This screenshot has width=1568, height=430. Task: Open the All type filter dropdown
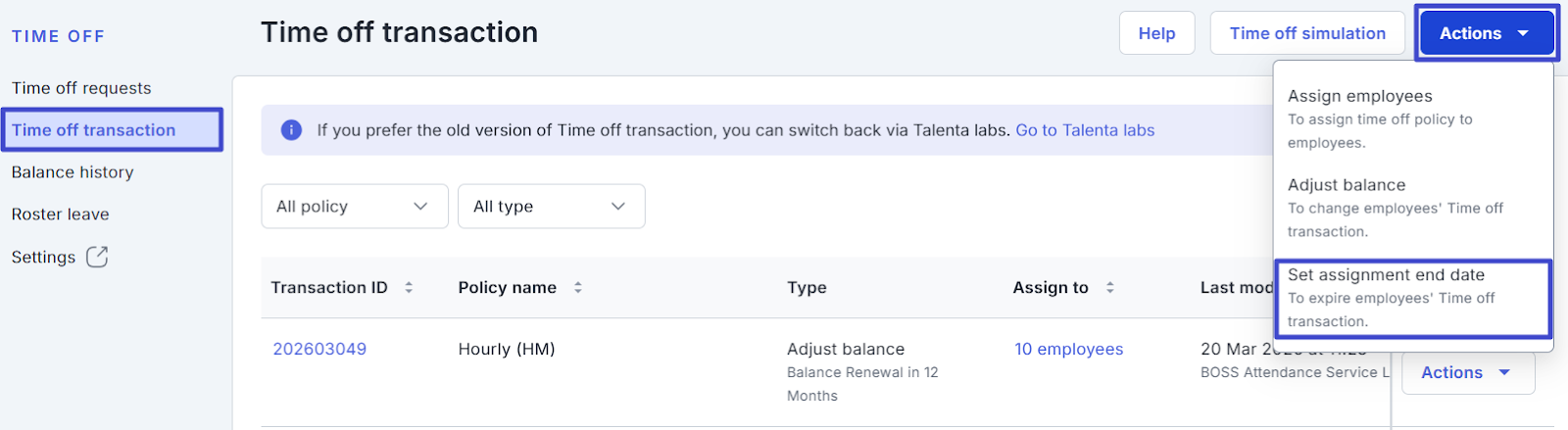551,207
